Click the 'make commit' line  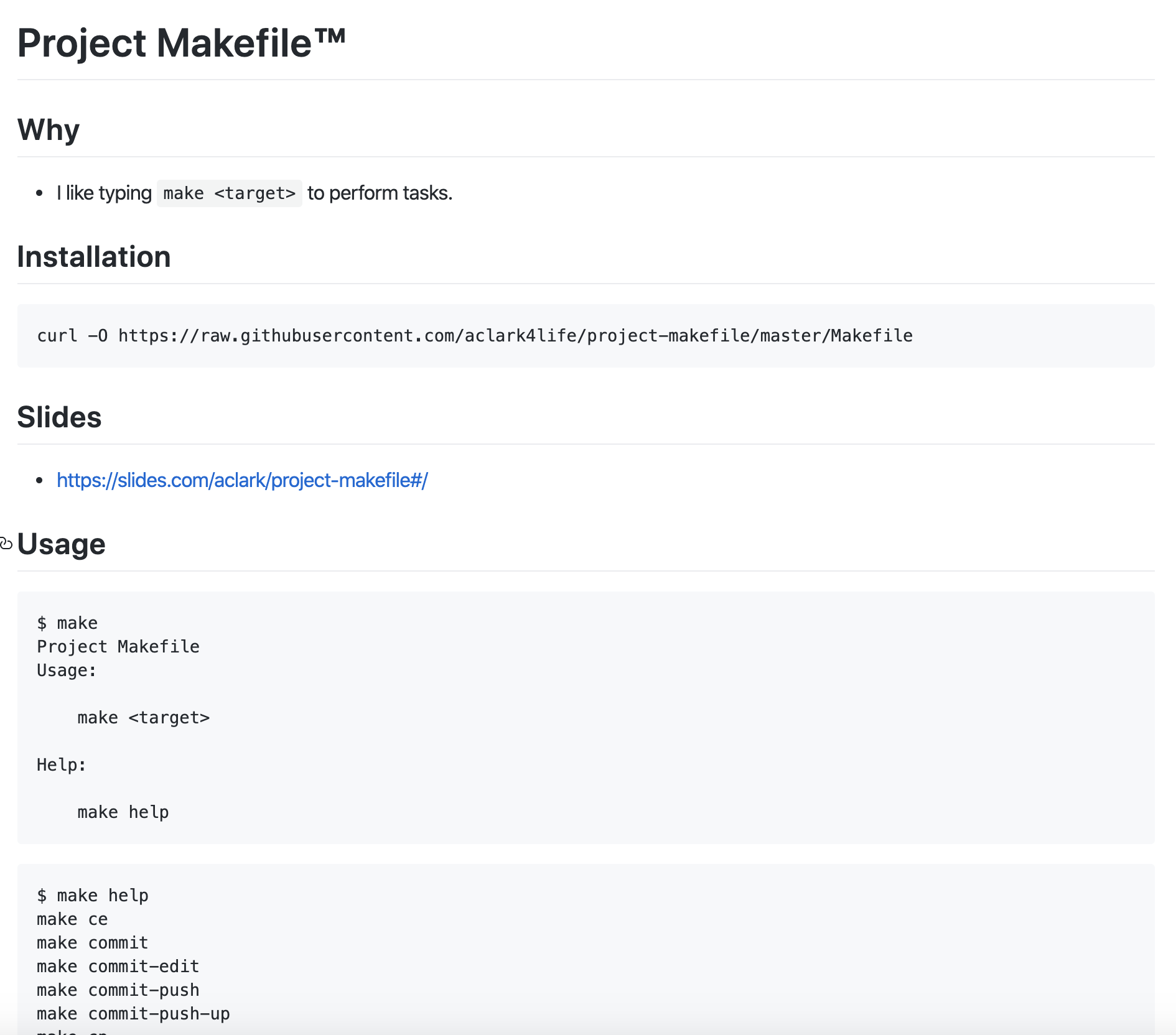[x=93, y=943]
